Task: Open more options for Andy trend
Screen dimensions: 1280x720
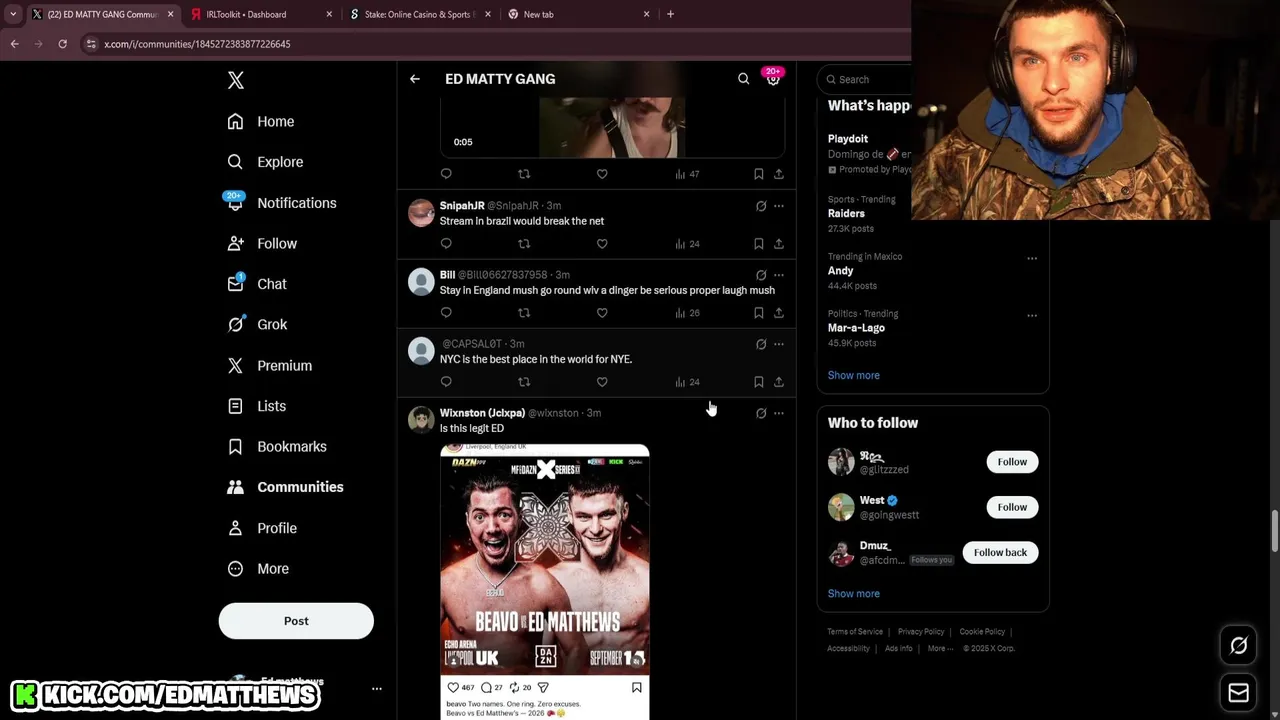Action: (x=1032, y=258)
